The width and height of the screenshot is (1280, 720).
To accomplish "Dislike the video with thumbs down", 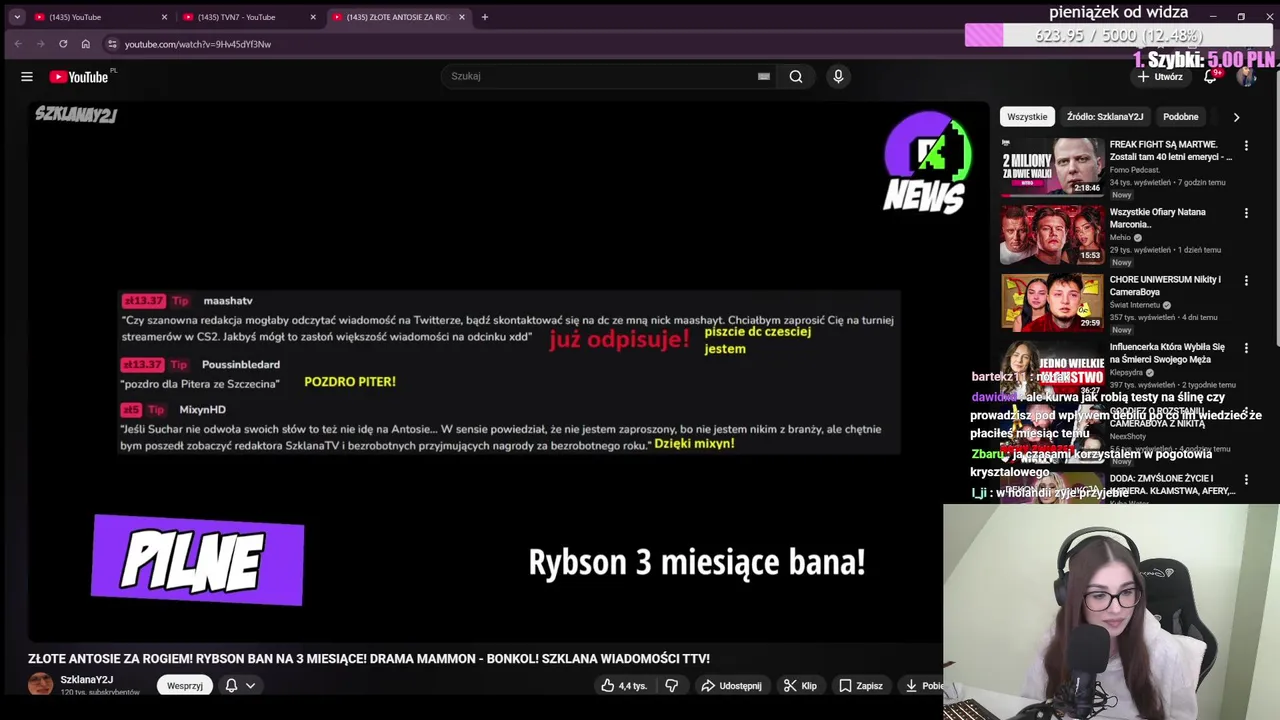I will 672,686.
